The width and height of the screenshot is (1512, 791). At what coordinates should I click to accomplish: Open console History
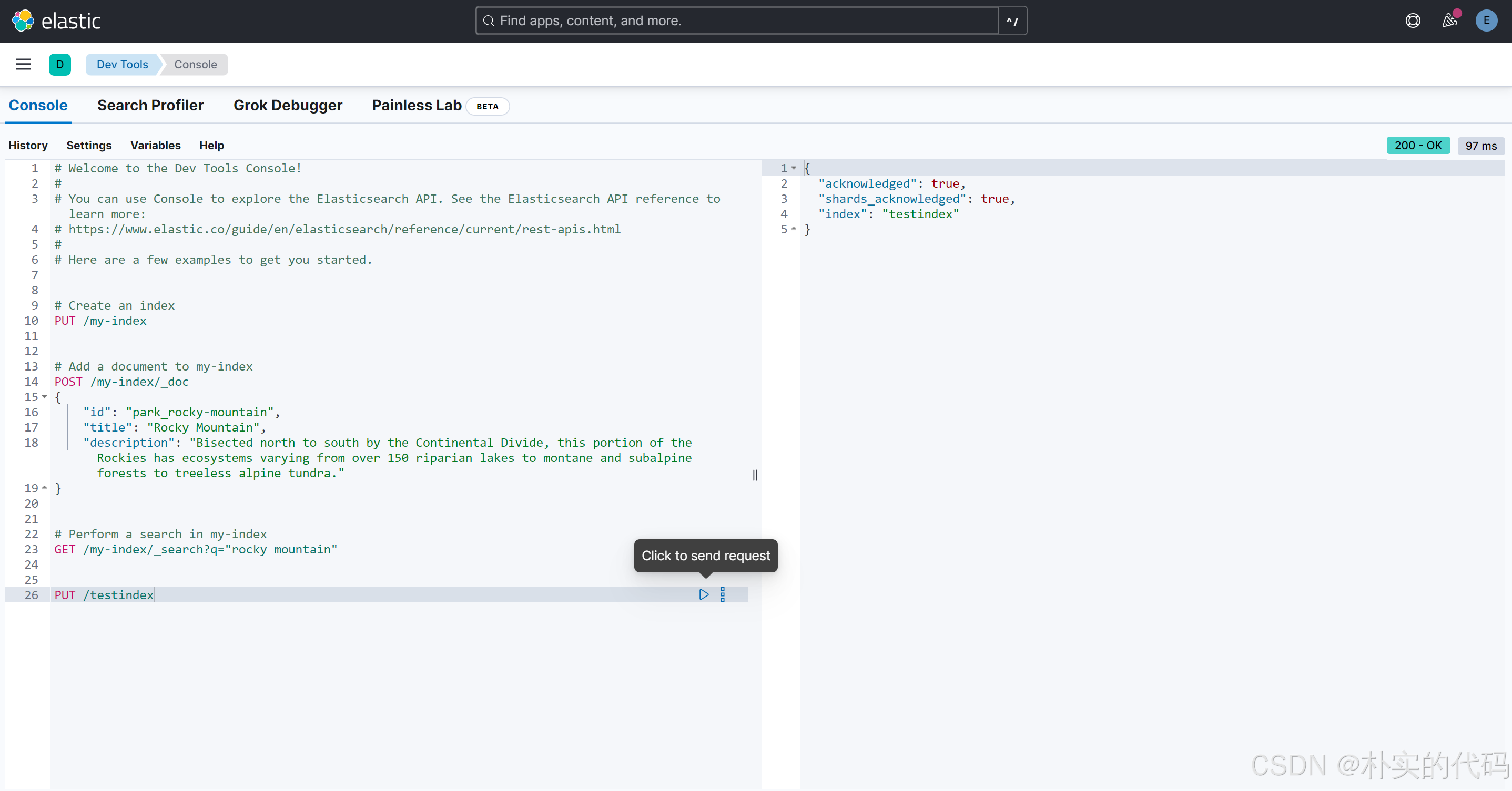pos(27,146)
